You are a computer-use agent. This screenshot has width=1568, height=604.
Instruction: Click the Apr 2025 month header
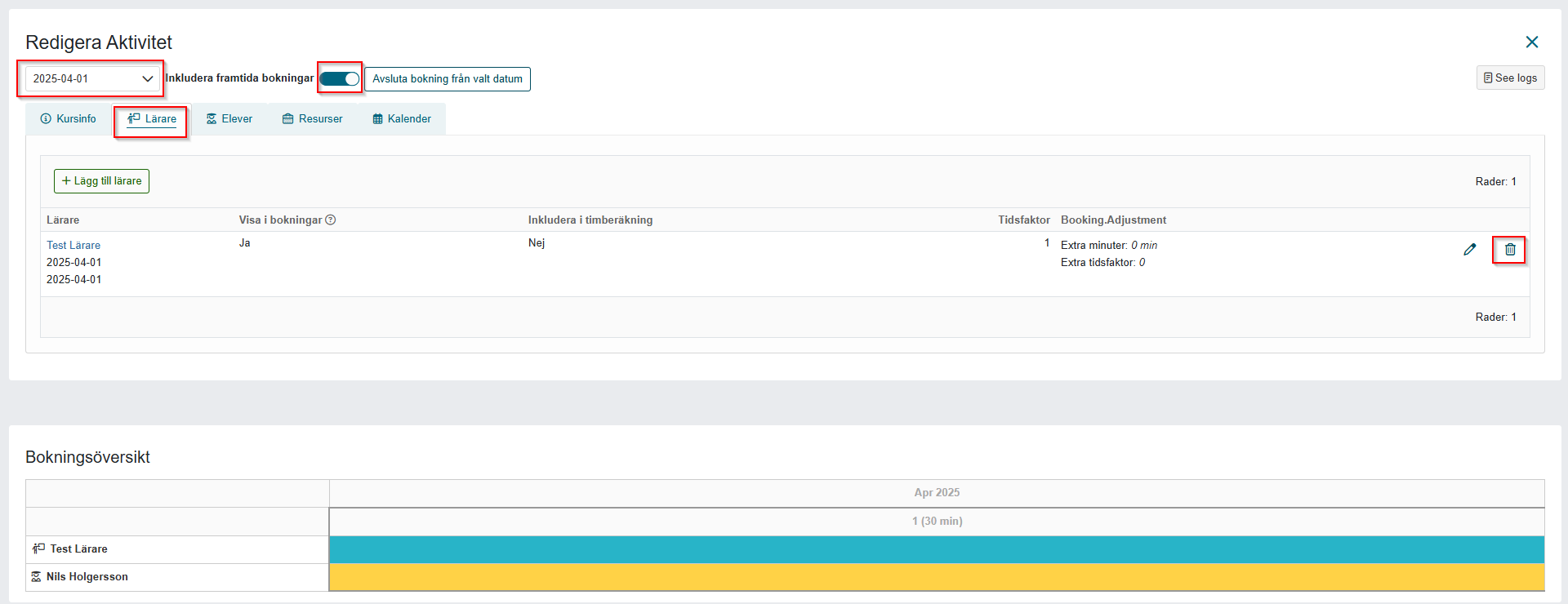[937, 493]
